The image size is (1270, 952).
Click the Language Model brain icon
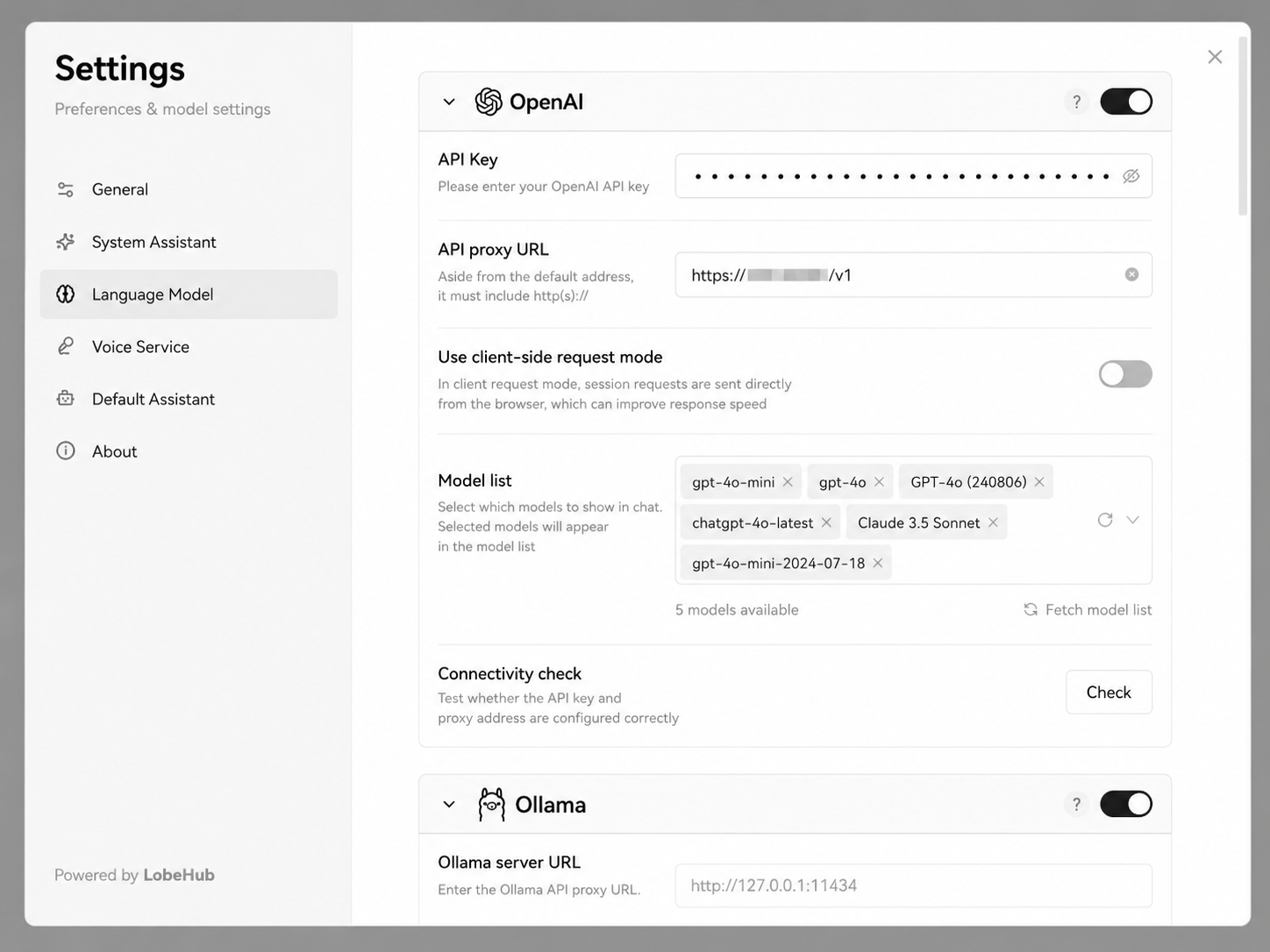coord(66,295)
